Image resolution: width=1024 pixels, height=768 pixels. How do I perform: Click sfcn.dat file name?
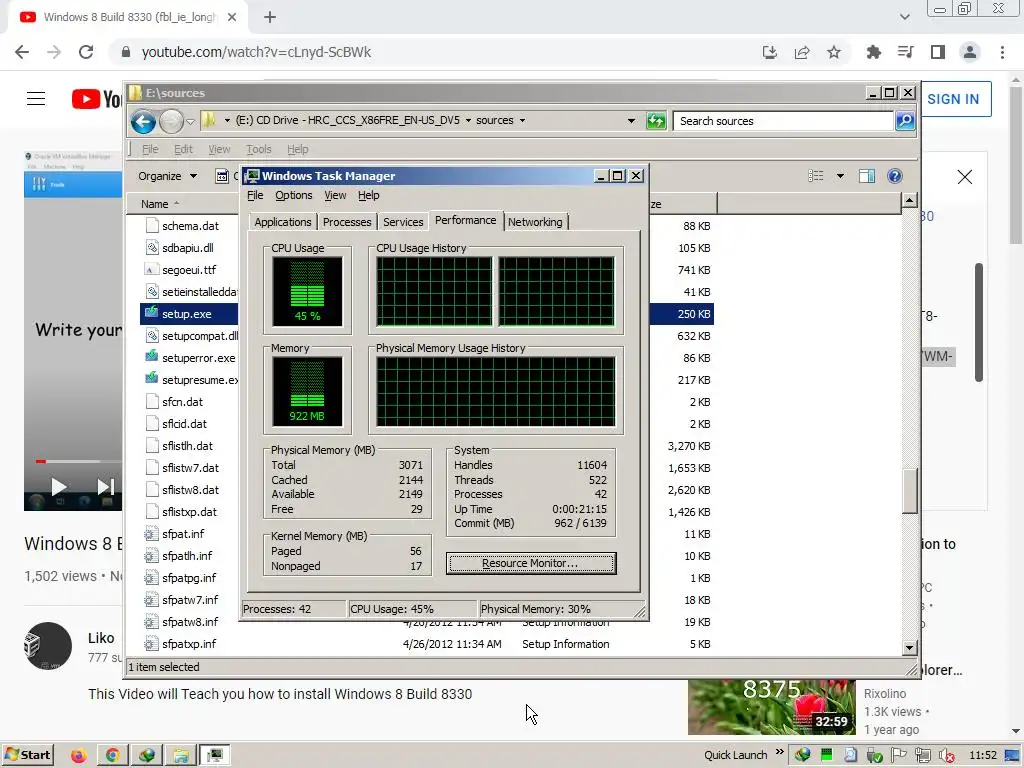pos(182,402)
